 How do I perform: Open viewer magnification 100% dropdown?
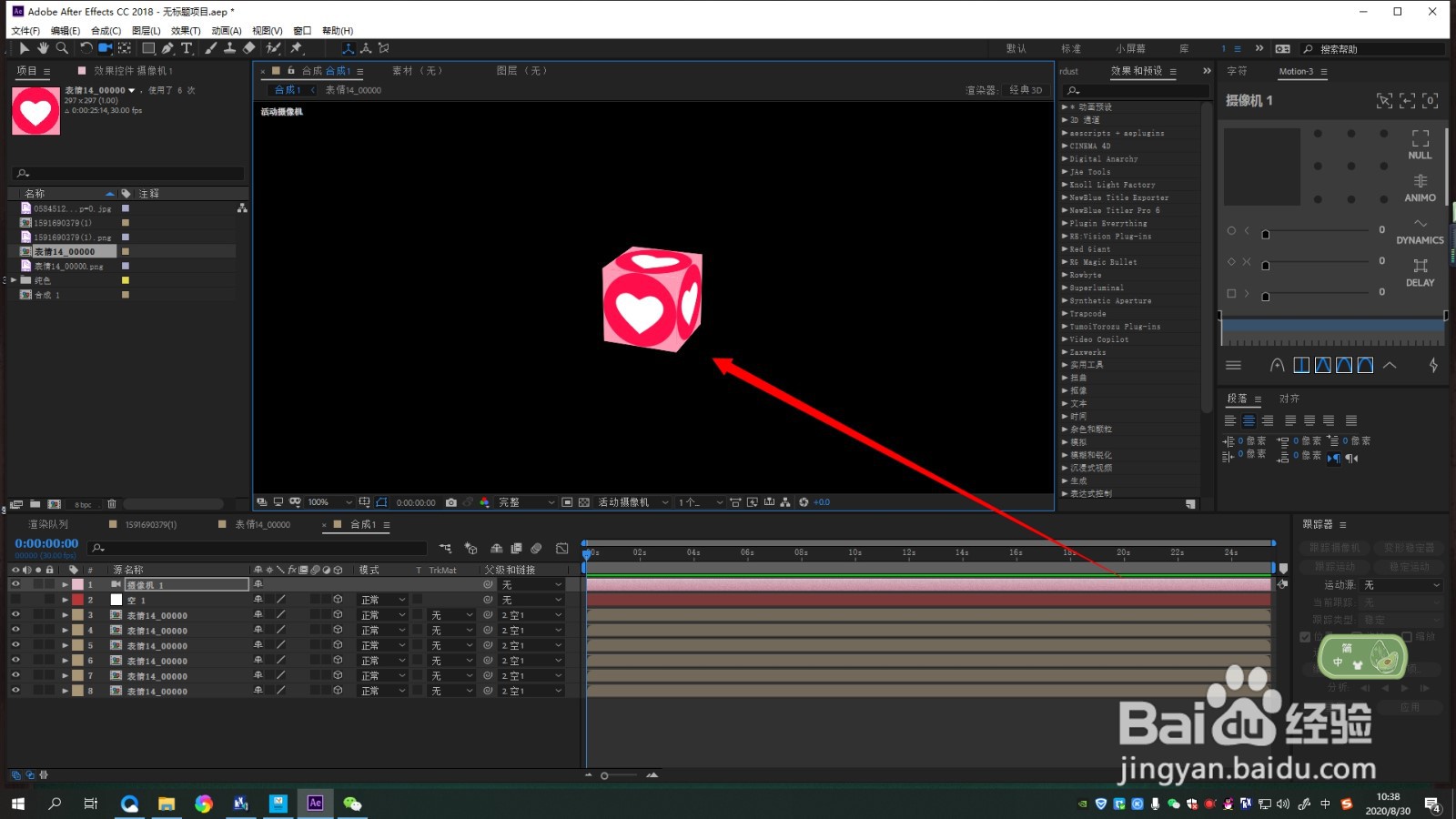(x=329, y=502)
